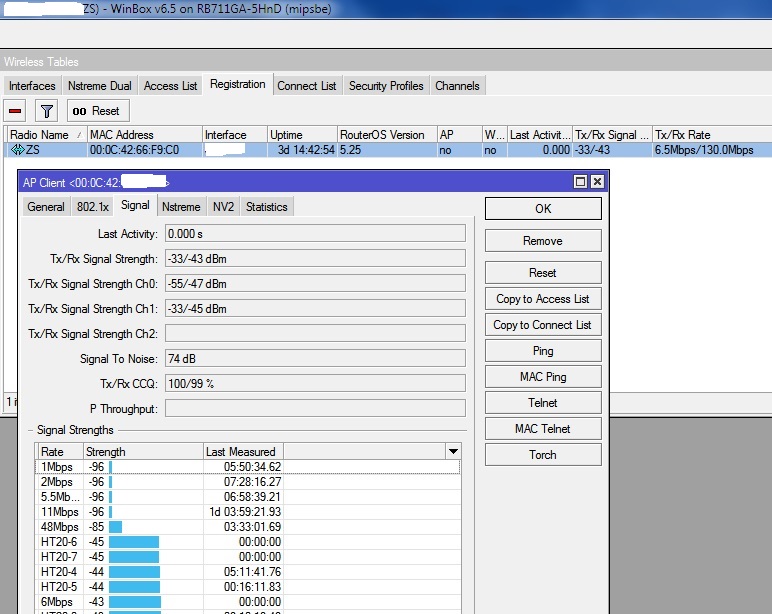Select the Registration tab
Viewport: 772px width, 614px height.
coord(237,84)
